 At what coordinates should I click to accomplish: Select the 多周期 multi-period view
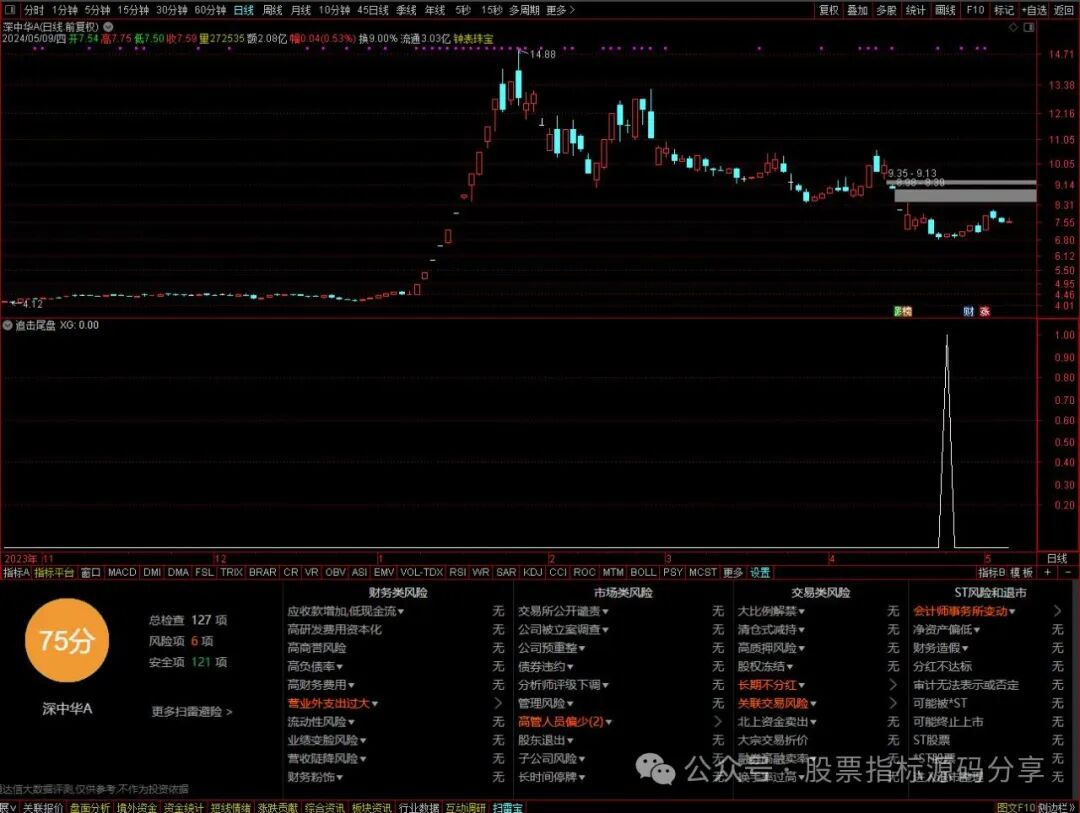click(524, 10)
